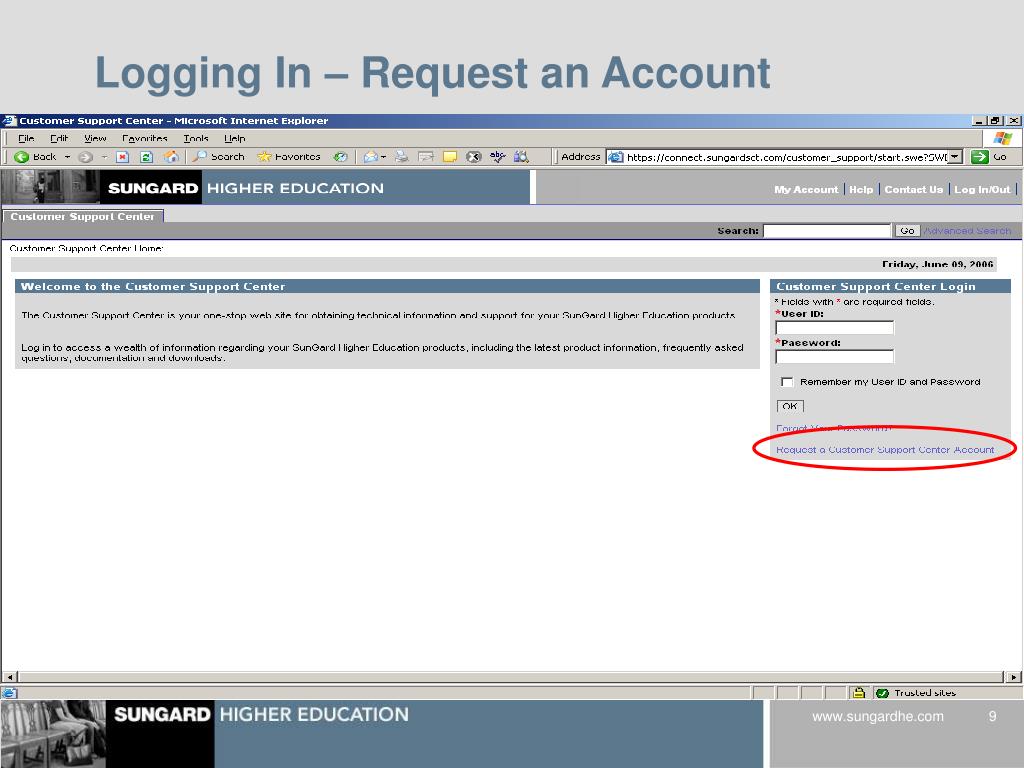Screen dimensions: 1024x768
Task: Open the History toolbar icon
Action: click(340, 157)
